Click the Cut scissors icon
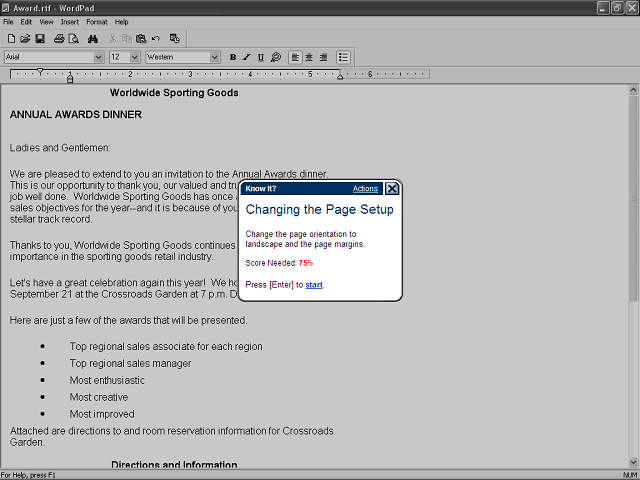Image resolution: width=640 pixels, height=480 pixels. point(112,39)
